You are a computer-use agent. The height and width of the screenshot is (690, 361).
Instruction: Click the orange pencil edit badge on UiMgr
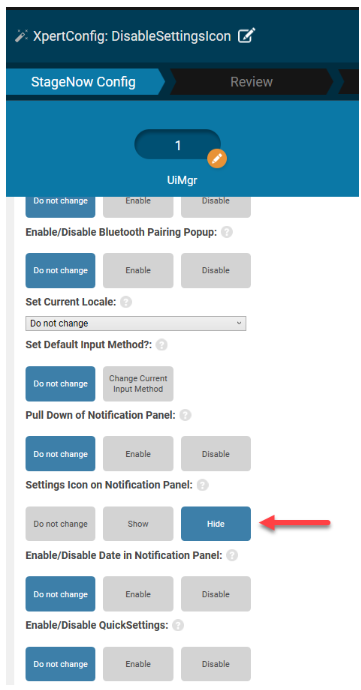tap(217, 159)
